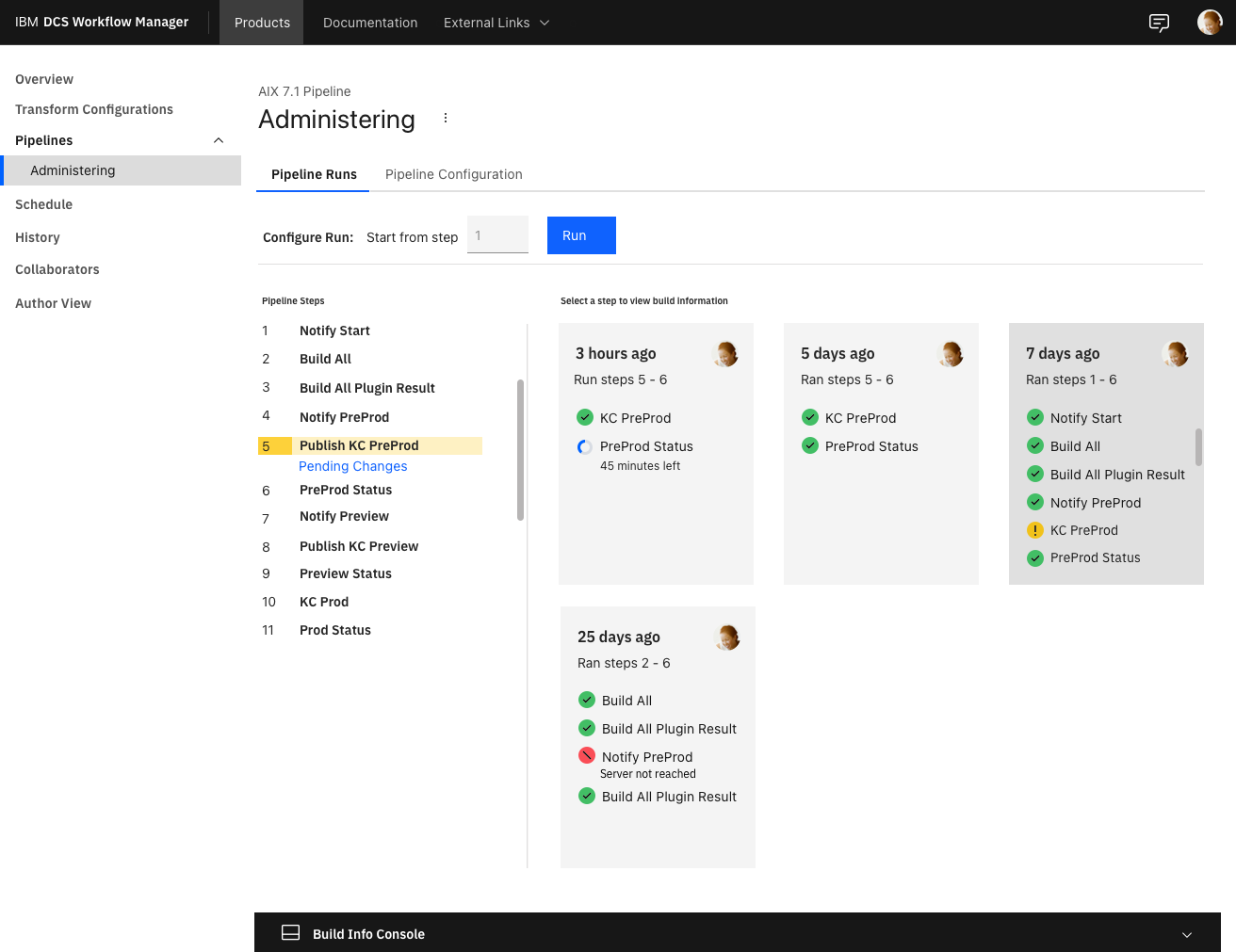Click avatar on the 3 hours ago run card
The height and width of the screenshot is (952, 1236).
(725, 354)
